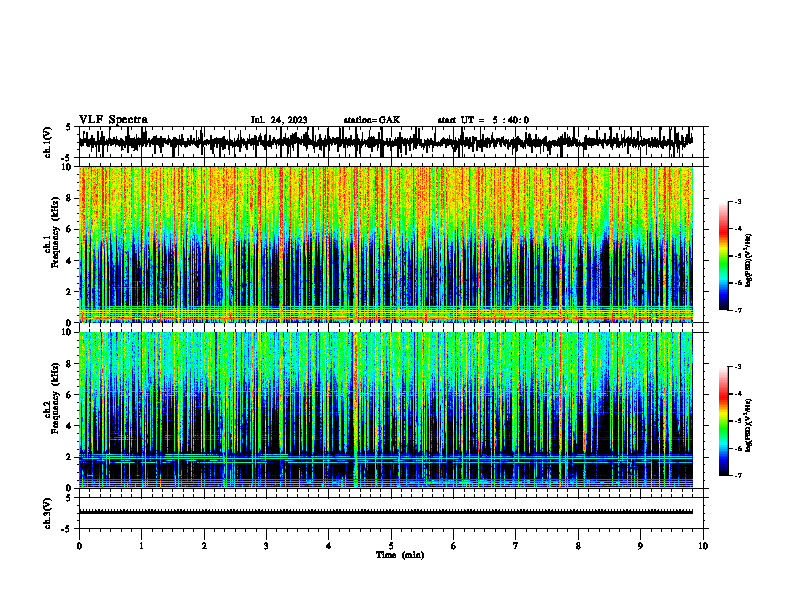792x612 pixels.
Task: Select the start UT time label
Action: (483, 120)
